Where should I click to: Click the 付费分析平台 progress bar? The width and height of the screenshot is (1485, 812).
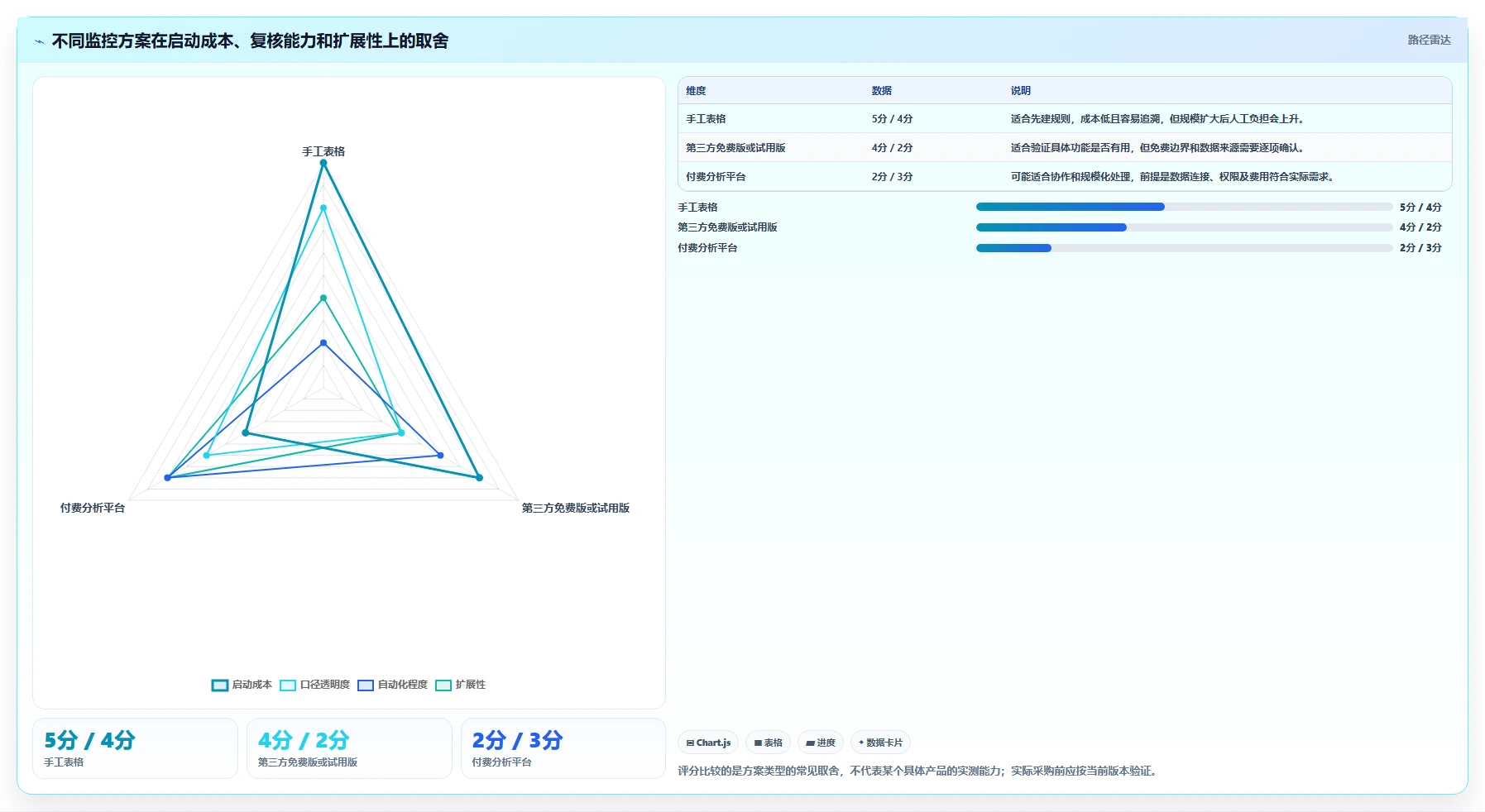pyautogui.click(x=1184, y=248)
